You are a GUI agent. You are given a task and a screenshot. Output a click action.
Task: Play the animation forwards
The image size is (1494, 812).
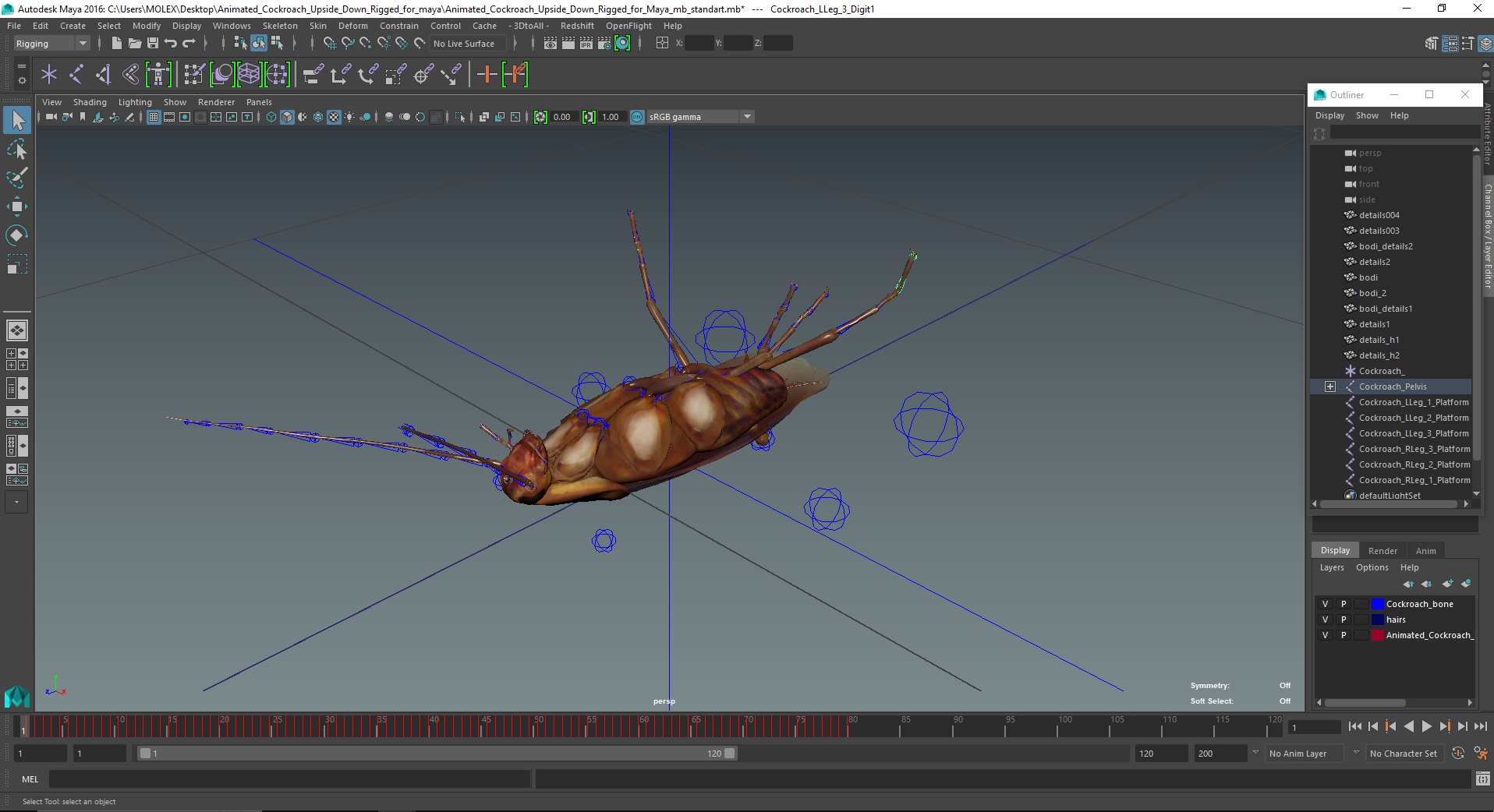(x=1426, y=726)
